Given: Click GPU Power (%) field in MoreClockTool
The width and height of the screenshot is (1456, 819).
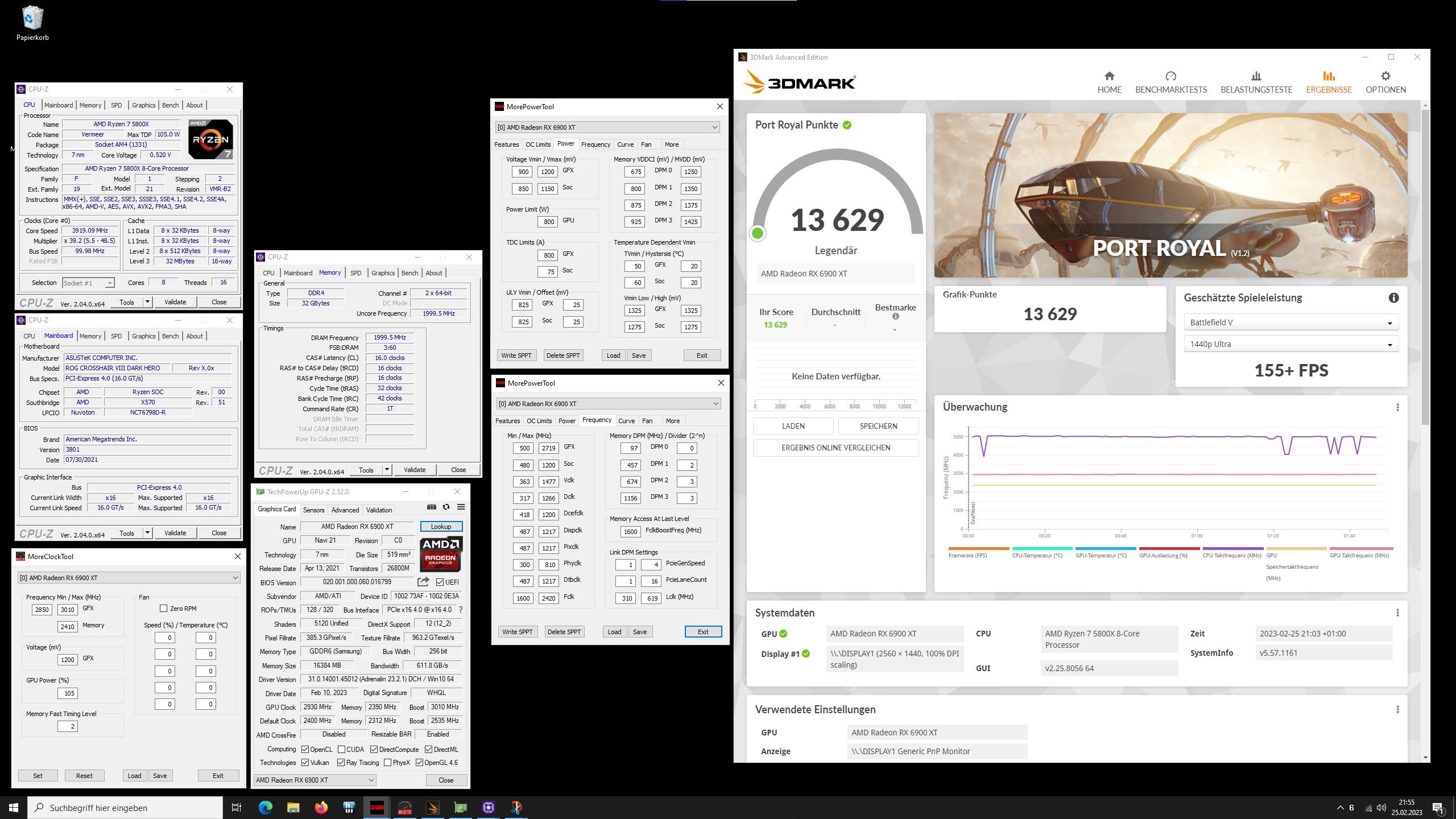Looking at the screenshot, I should [x=67, y=693].
